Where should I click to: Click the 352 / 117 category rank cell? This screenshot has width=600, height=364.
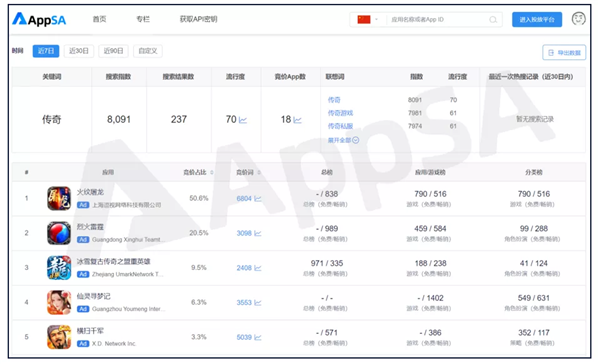coord(533,333)
